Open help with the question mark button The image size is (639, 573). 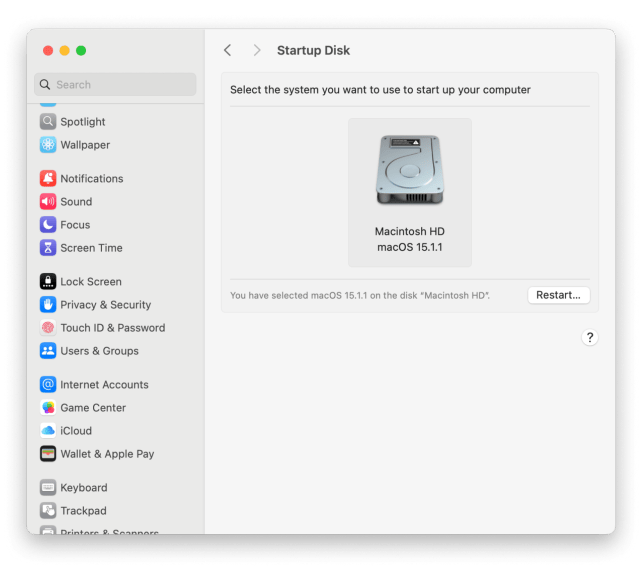point(589,337)
